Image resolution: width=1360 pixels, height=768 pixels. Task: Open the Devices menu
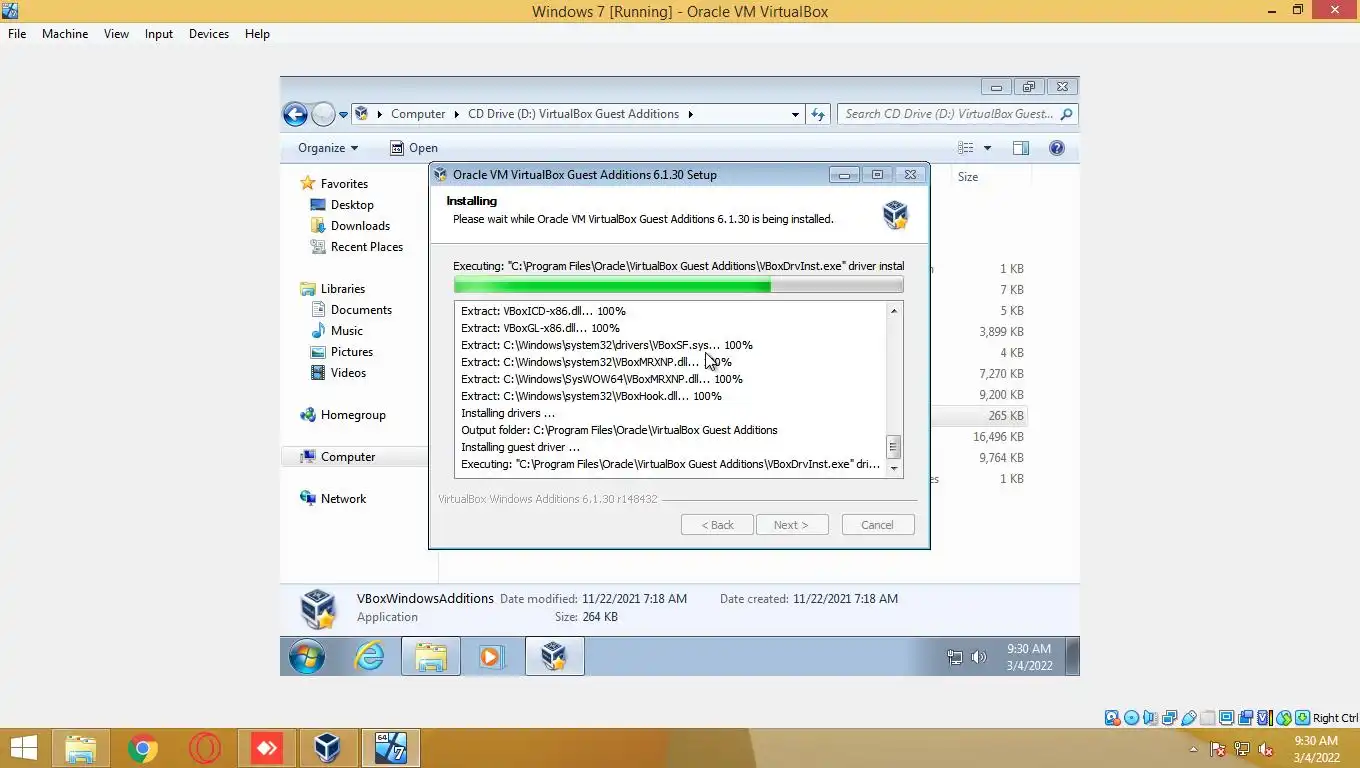tap(209, 33)
